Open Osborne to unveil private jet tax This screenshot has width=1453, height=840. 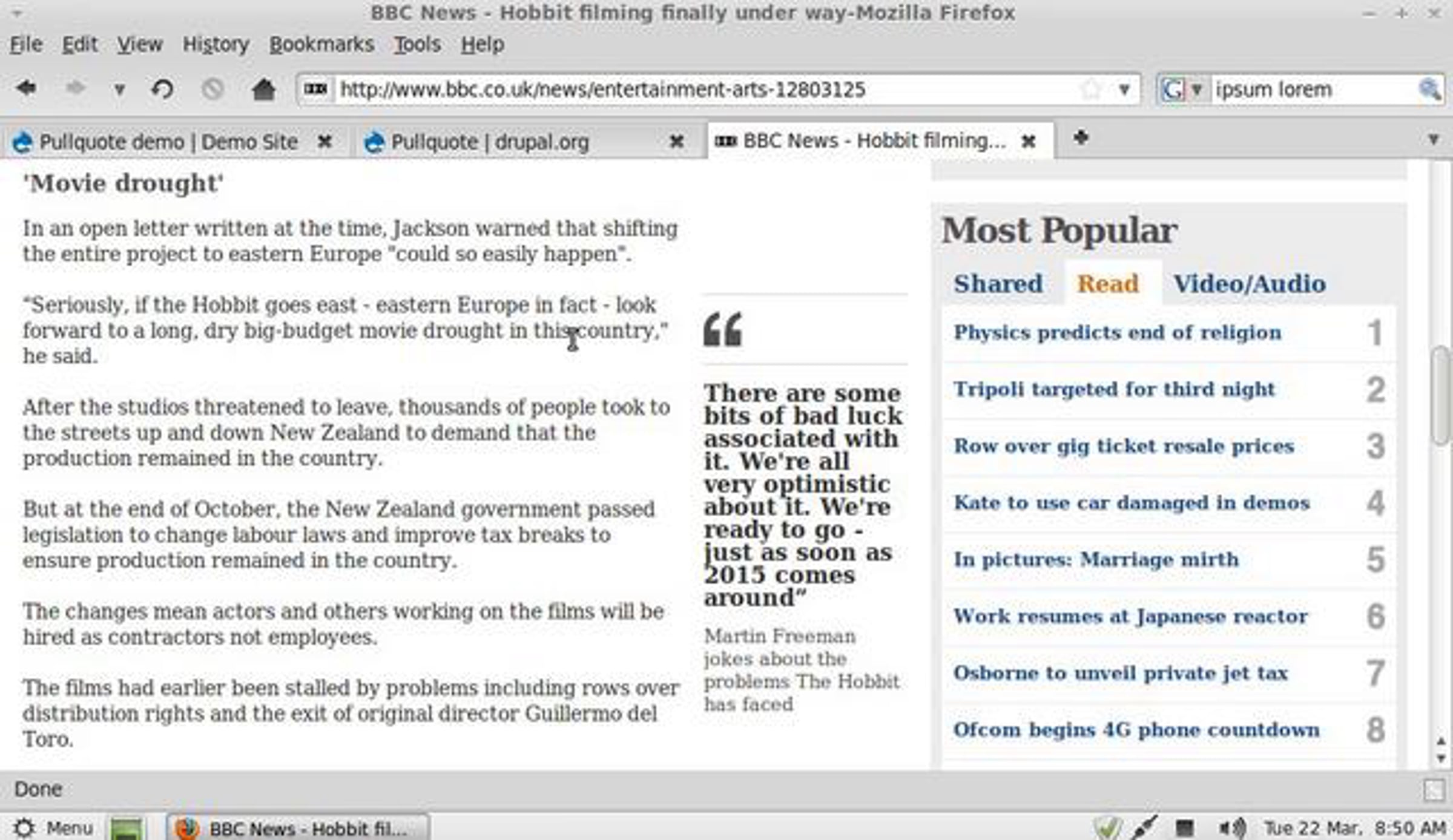[1120, 673]
